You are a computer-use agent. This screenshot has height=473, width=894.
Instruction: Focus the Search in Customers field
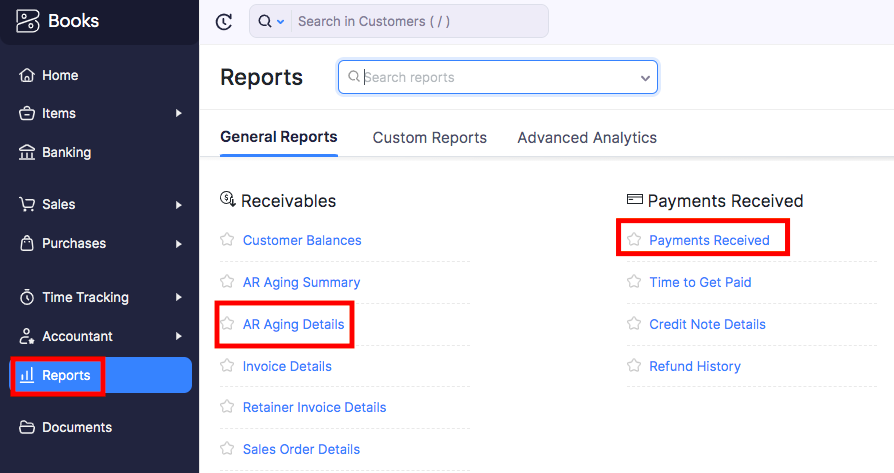click(420, 22)
